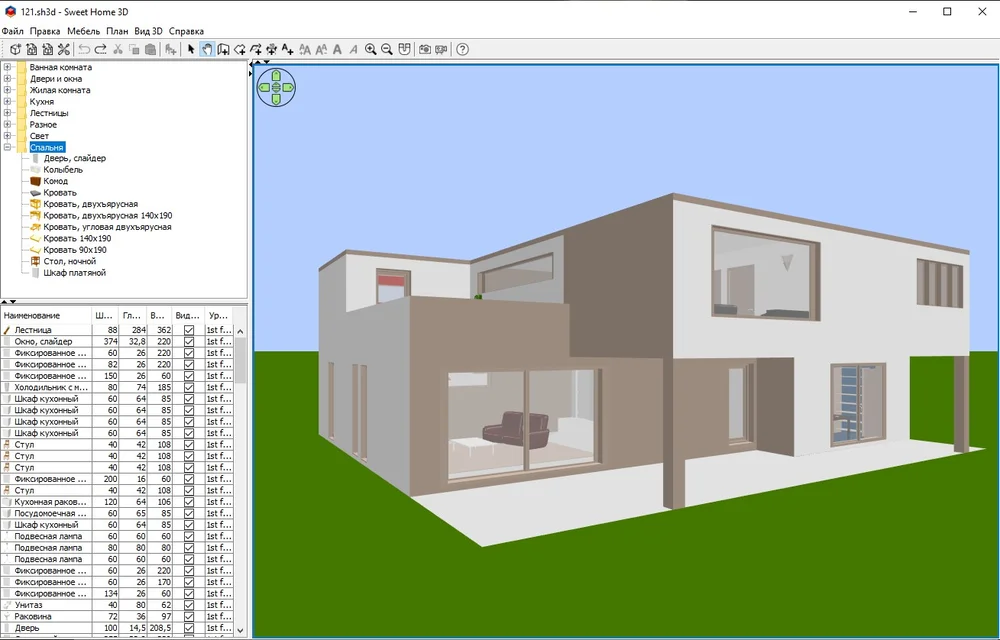
Task: Expand the Ванная комната tree folder
Action: (8, 67)
